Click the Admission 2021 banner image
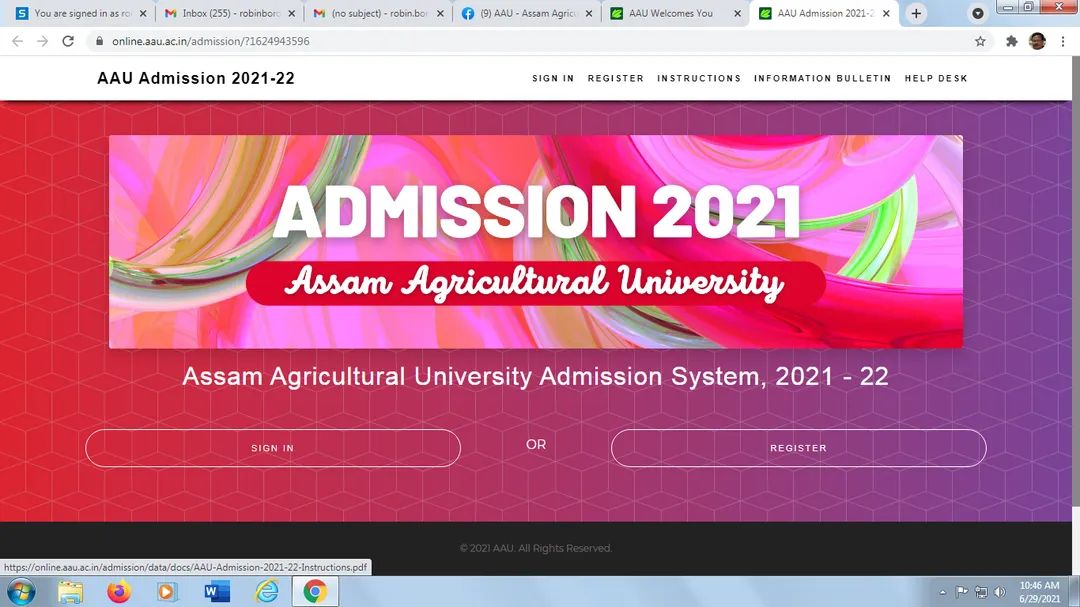Viewport: 1080px width, 607px height. click(x=536, y=242)
